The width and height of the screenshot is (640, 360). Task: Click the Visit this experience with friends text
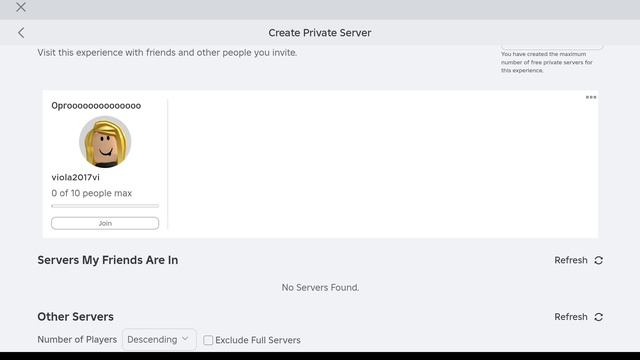(167, 53)
